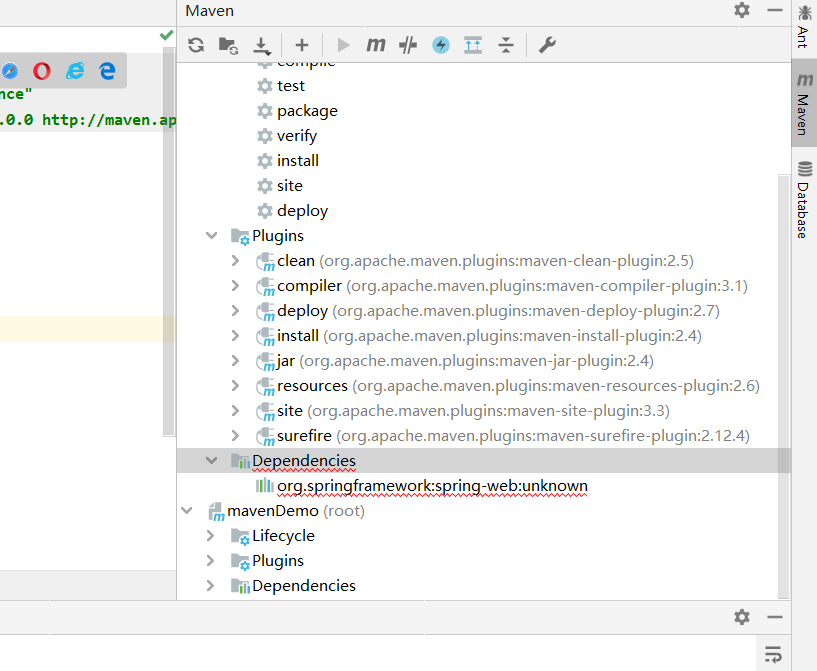The image size is (817, 671).
Task: Download sources and documentation icon
Action: [262, 46]
